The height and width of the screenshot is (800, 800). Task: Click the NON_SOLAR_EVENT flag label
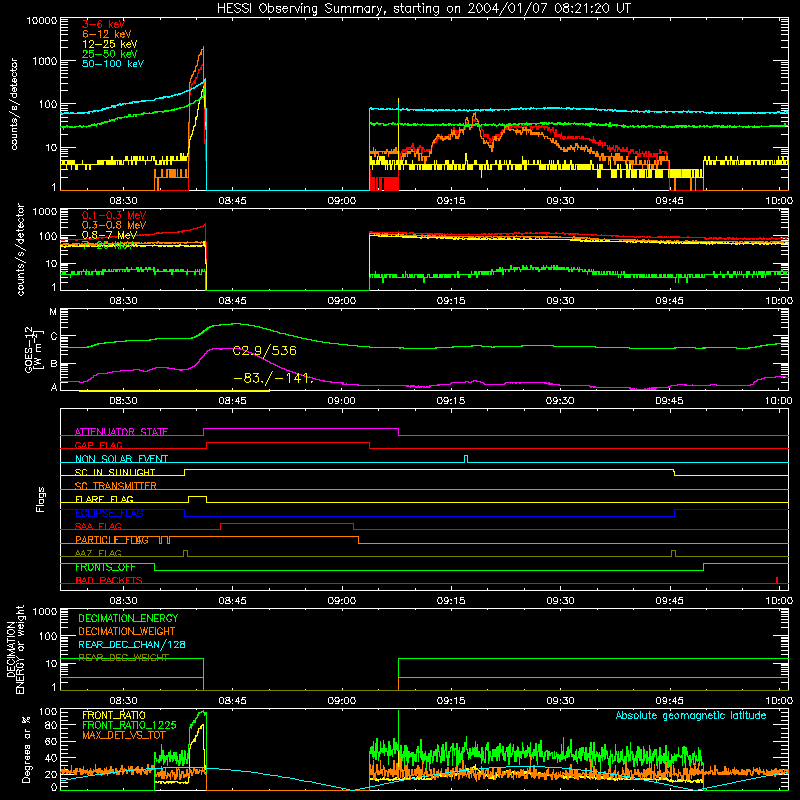pos(121,459)
